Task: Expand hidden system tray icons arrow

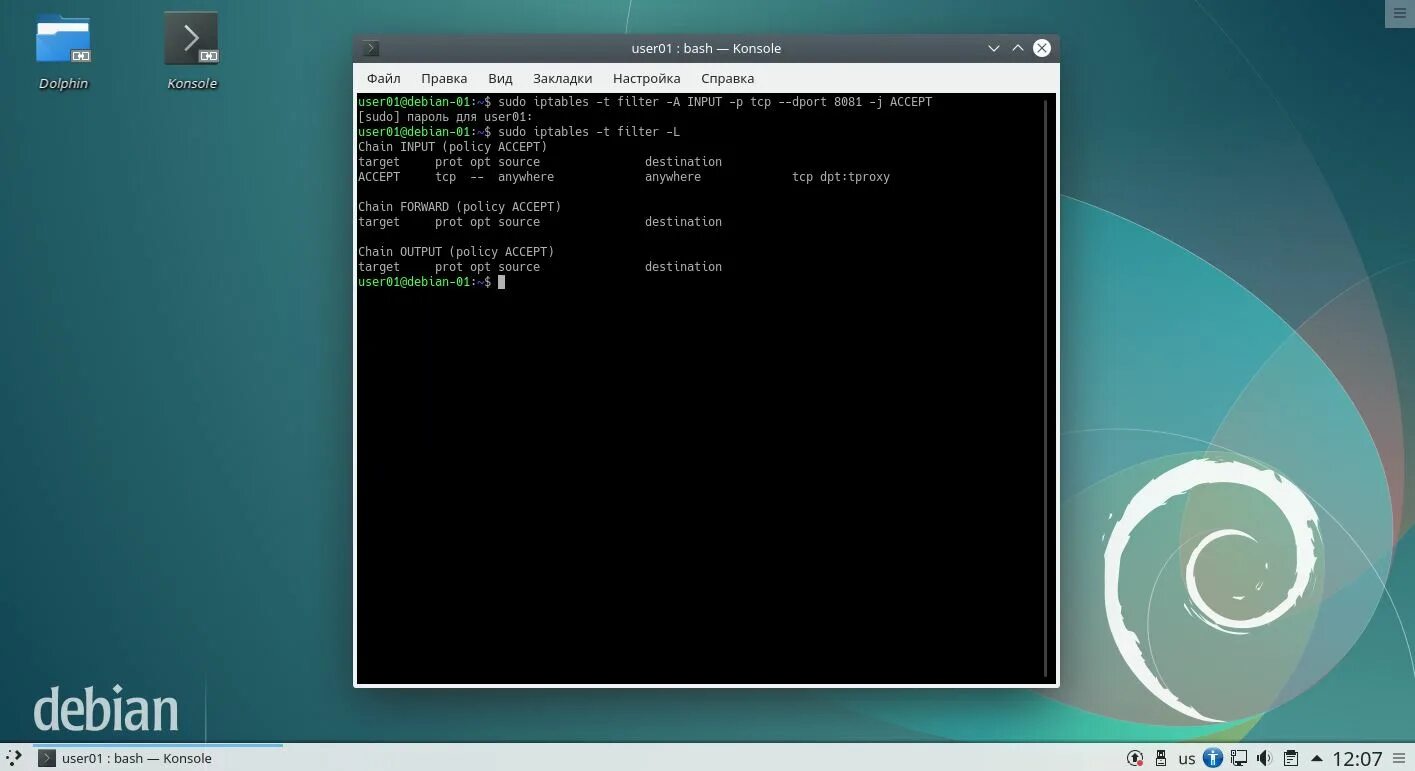Action: [x=1316, y=758]
